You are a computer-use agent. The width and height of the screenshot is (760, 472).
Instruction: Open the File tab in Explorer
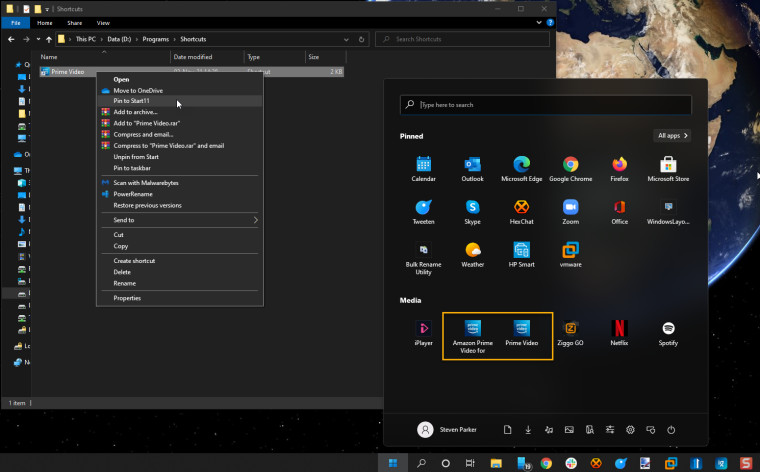coord(16,23)
